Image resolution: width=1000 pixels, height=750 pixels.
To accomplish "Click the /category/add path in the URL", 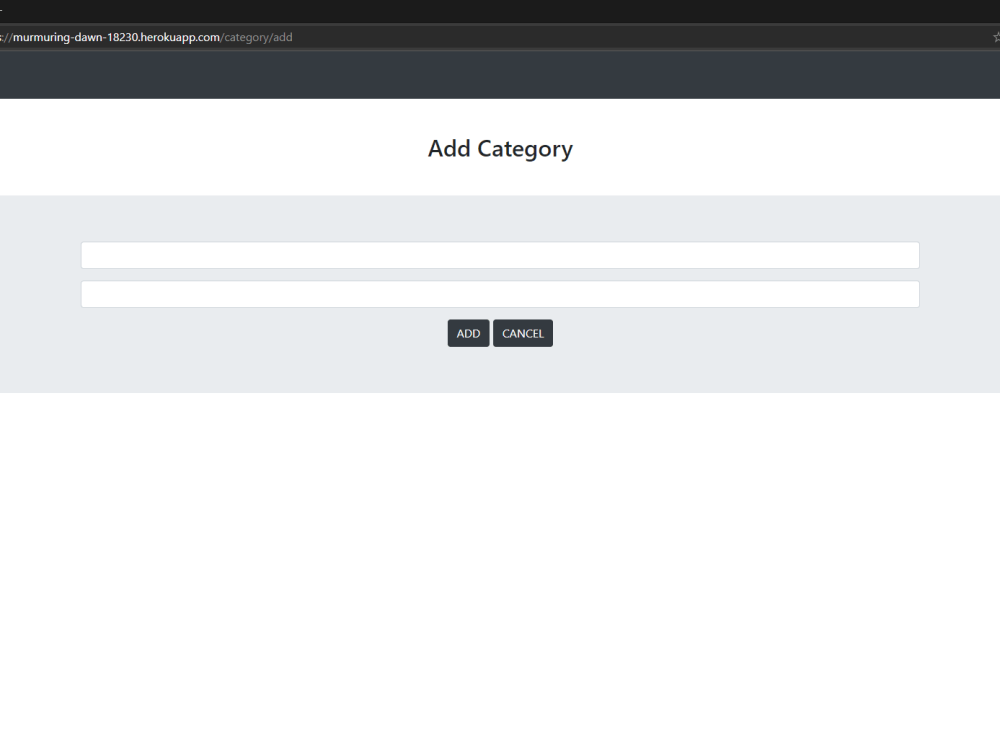I will pos(257,37).
